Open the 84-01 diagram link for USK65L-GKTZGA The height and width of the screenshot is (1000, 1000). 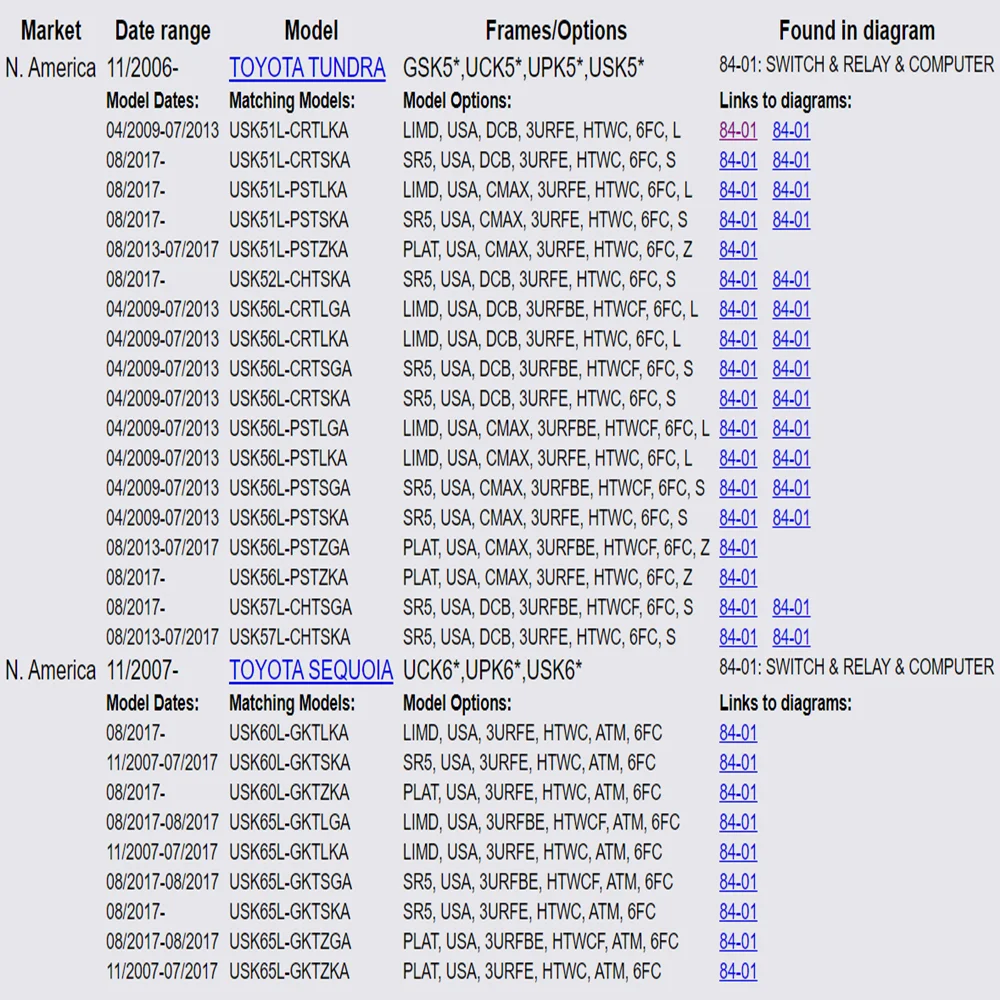(738, 941)
